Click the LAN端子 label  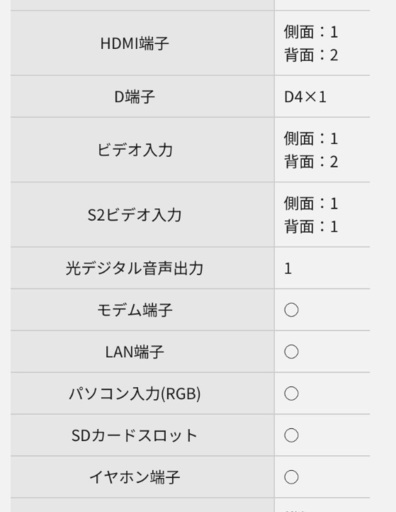coord(135,352)
